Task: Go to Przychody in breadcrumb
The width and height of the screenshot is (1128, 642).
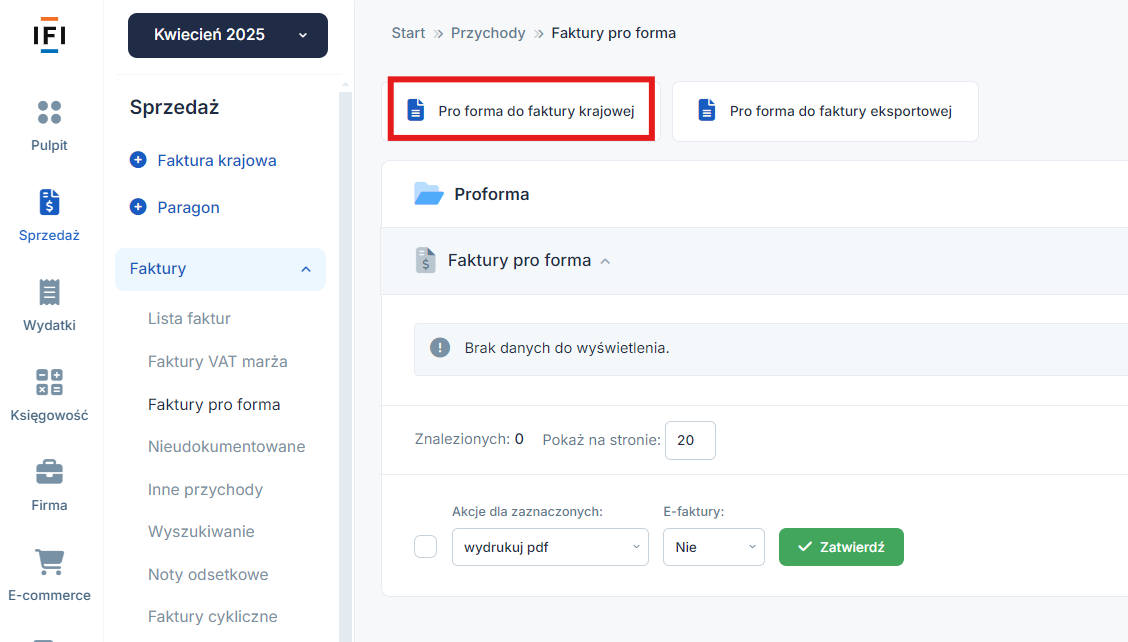Action: (x=488, y=33)
